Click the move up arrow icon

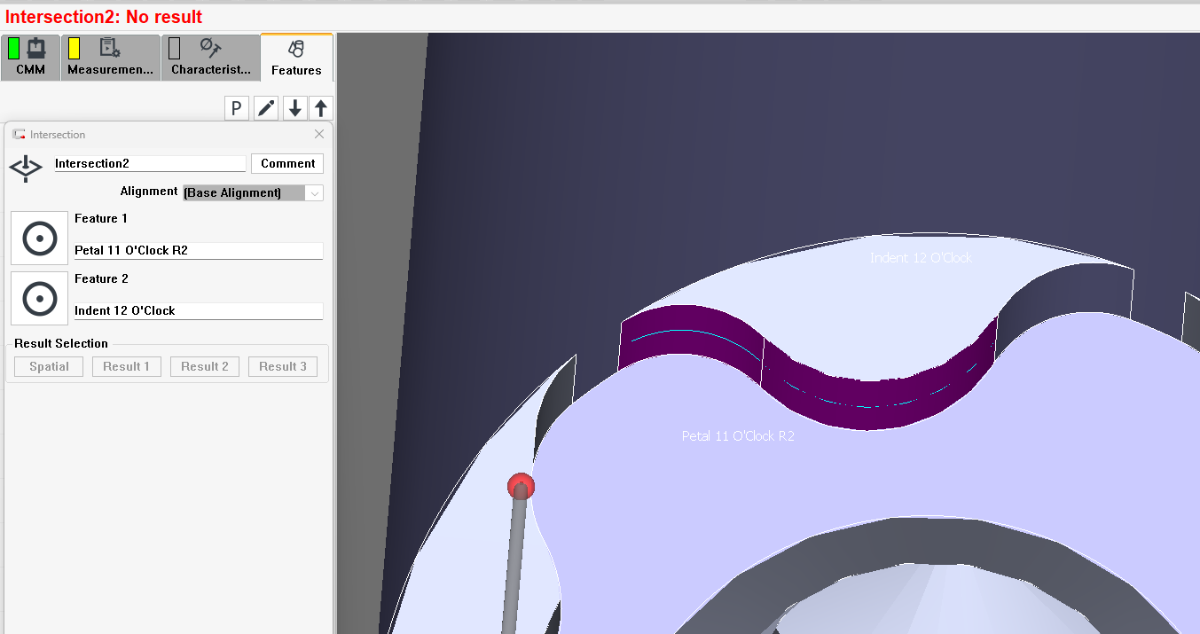click(321, 109)
